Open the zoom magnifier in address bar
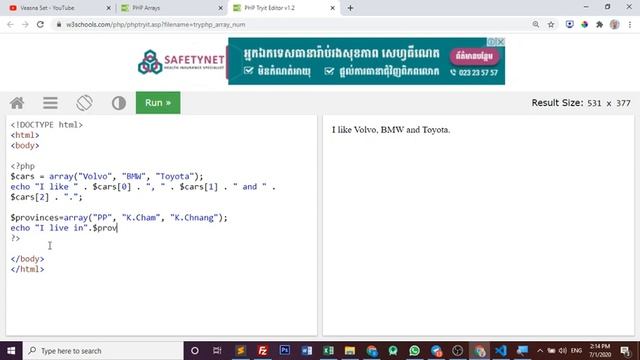The height and width of the screenshot is (360, 640). tap(536, 24)
